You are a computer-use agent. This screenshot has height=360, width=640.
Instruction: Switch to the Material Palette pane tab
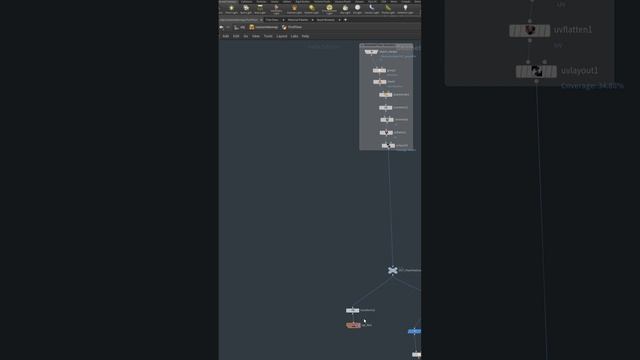[x=298, y=20]
